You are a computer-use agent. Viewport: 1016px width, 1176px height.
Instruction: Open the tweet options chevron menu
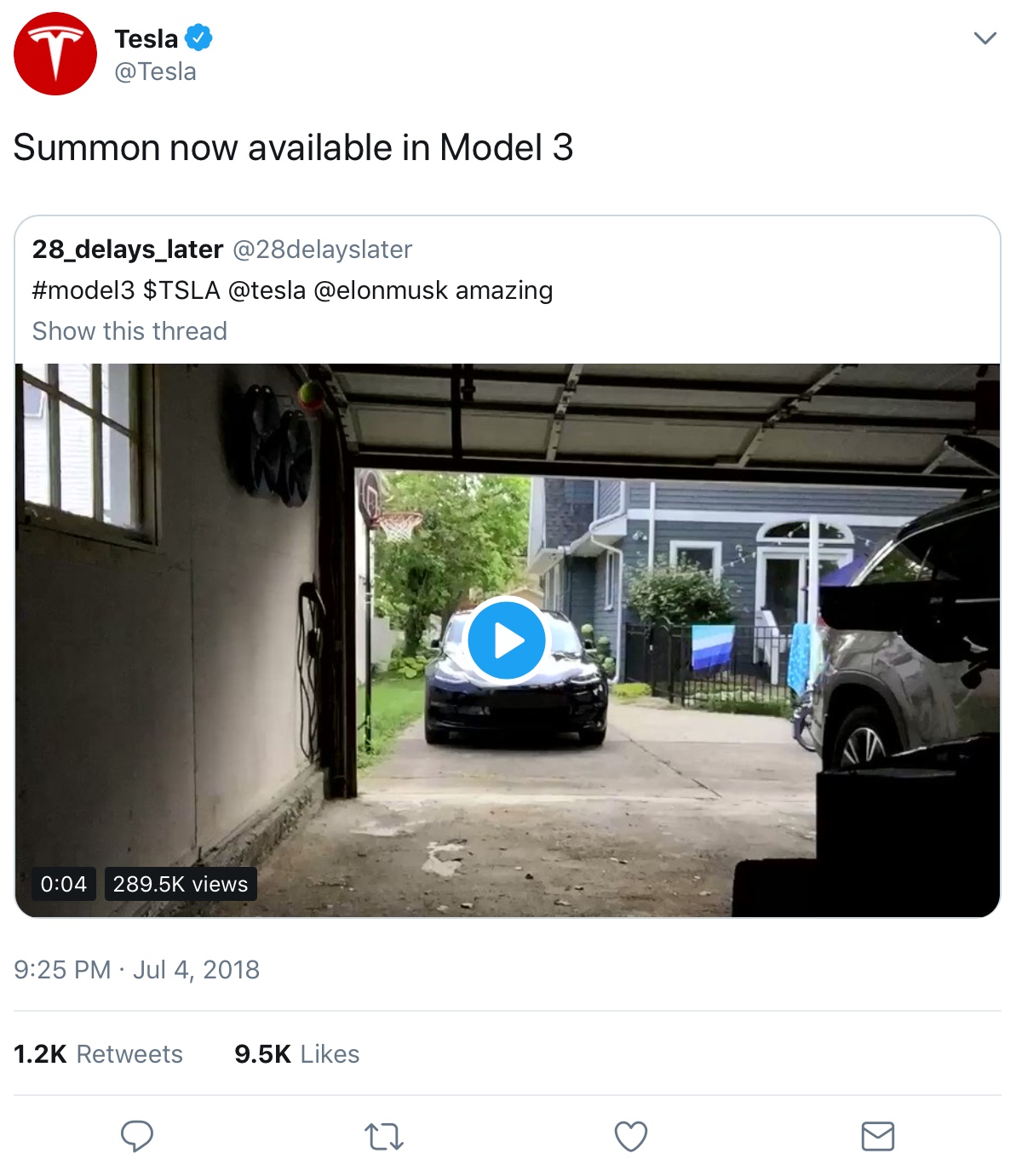984,38
